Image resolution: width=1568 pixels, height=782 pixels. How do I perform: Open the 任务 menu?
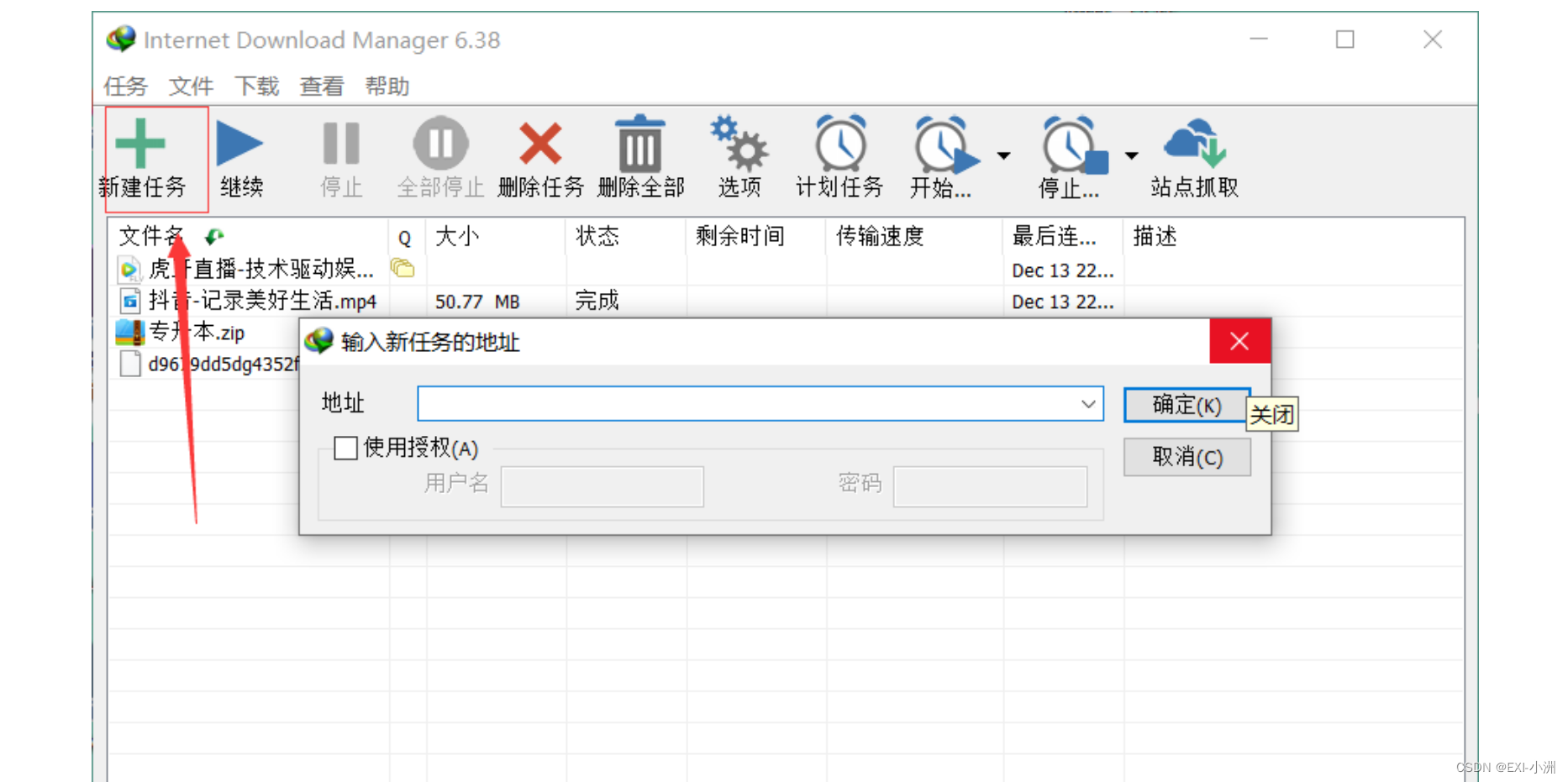coord(125,87)
